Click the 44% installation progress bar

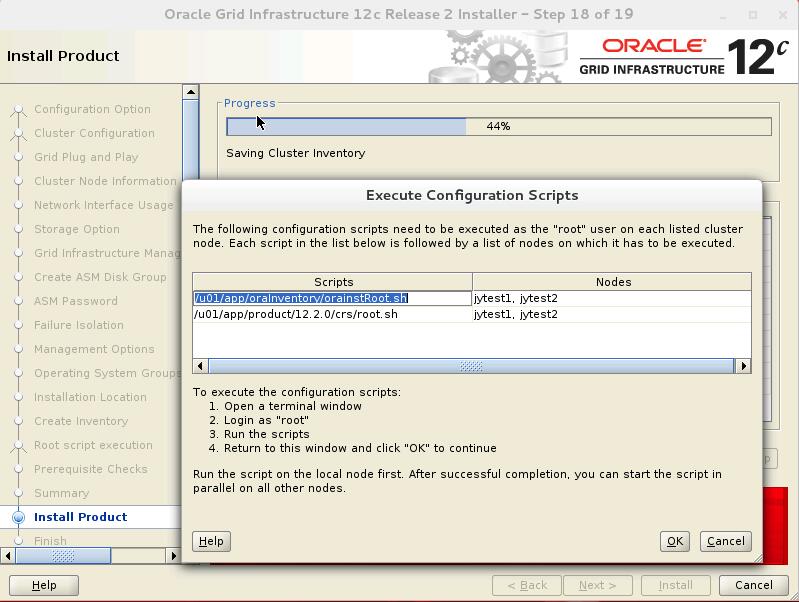[x=499, y=126]
